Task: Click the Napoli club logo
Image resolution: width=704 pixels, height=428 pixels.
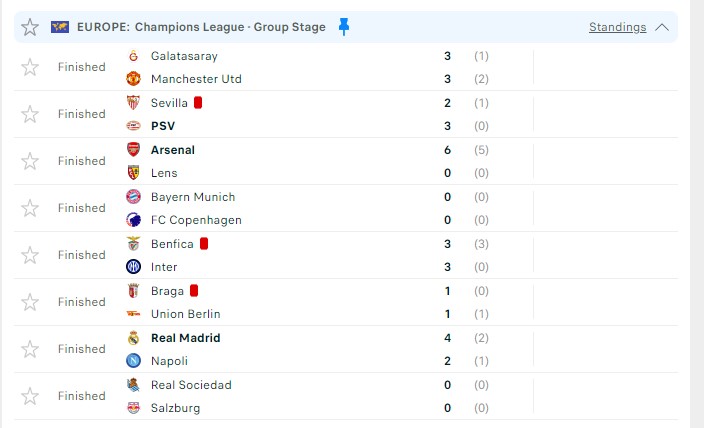Action: coord(133,361)
